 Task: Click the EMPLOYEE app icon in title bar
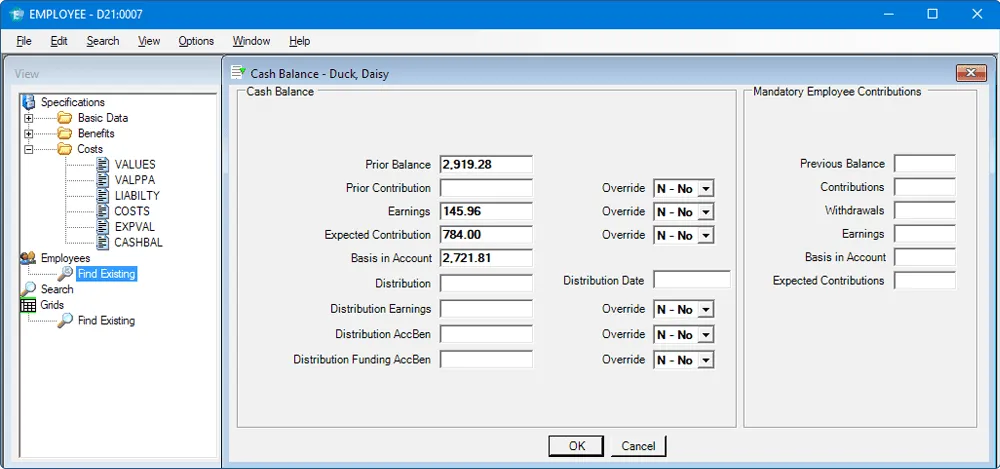point(17,14)
